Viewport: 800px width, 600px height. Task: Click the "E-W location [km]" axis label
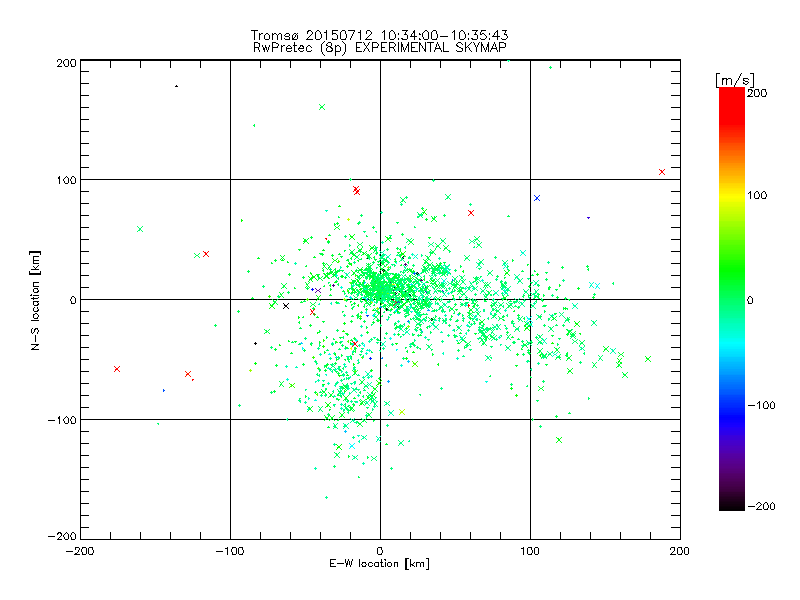coord(379,564)
